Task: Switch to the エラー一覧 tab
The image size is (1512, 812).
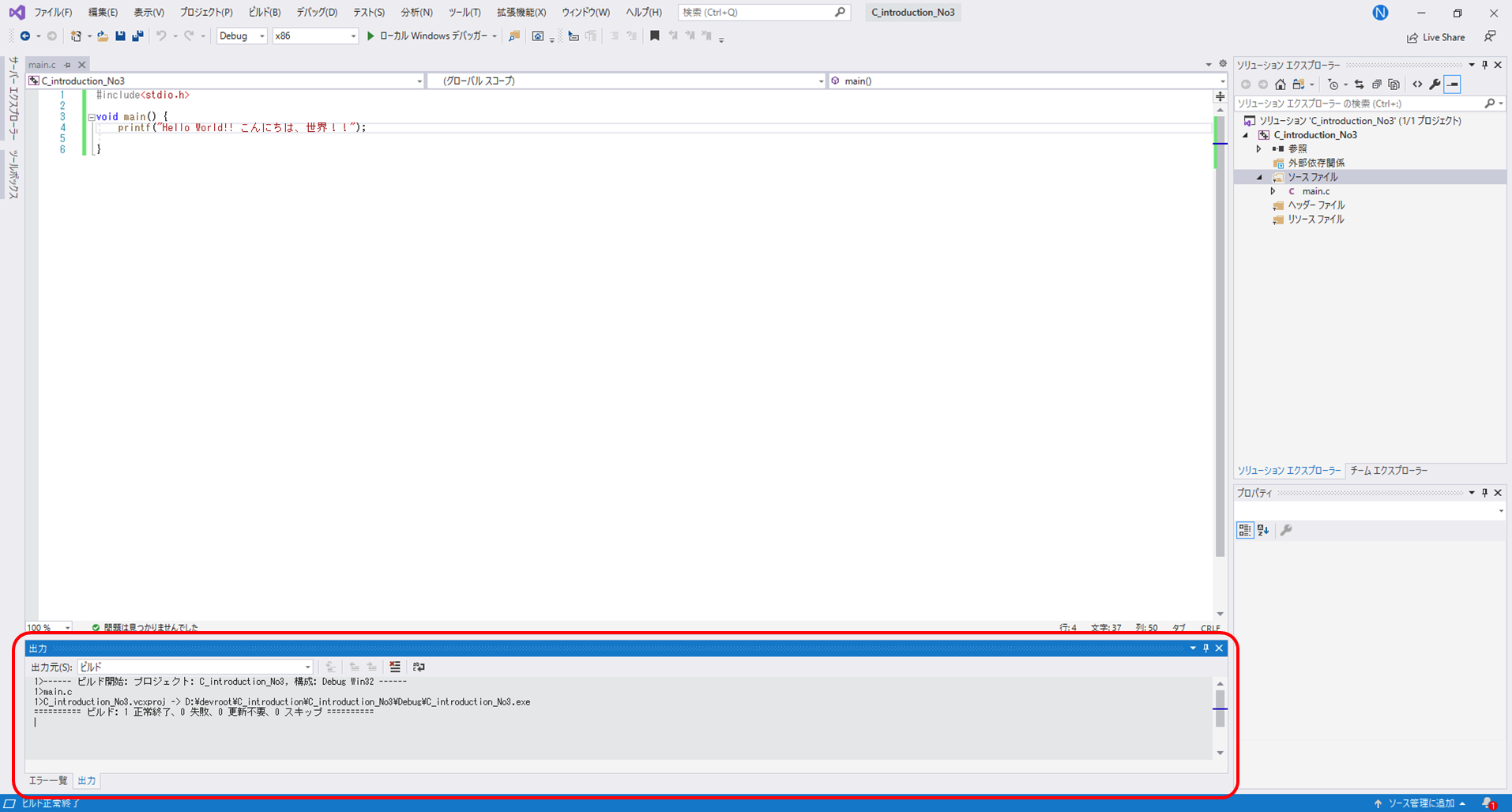Action: [x=48, y=780]
